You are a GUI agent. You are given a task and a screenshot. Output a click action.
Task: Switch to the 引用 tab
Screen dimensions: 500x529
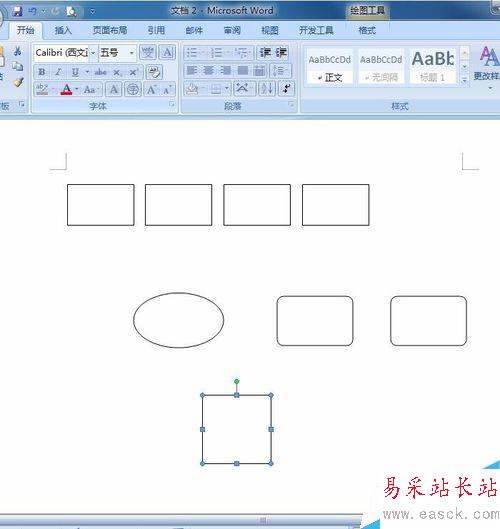tap(156, 30)
